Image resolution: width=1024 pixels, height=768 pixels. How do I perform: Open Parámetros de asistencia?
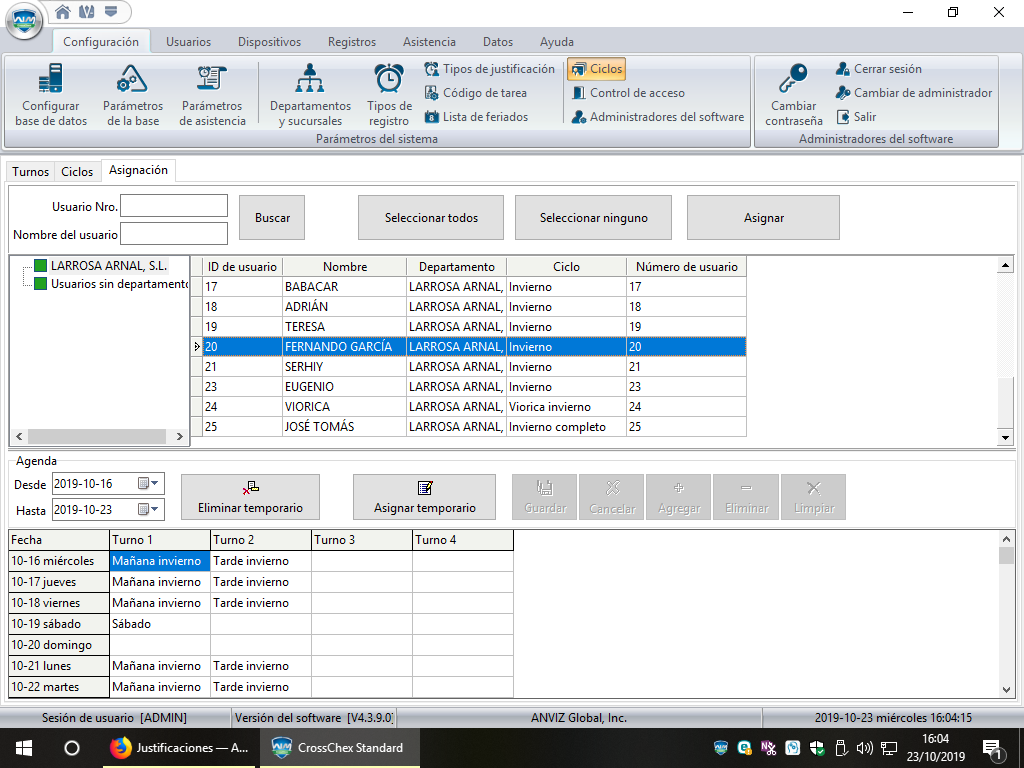click(212, 95)
